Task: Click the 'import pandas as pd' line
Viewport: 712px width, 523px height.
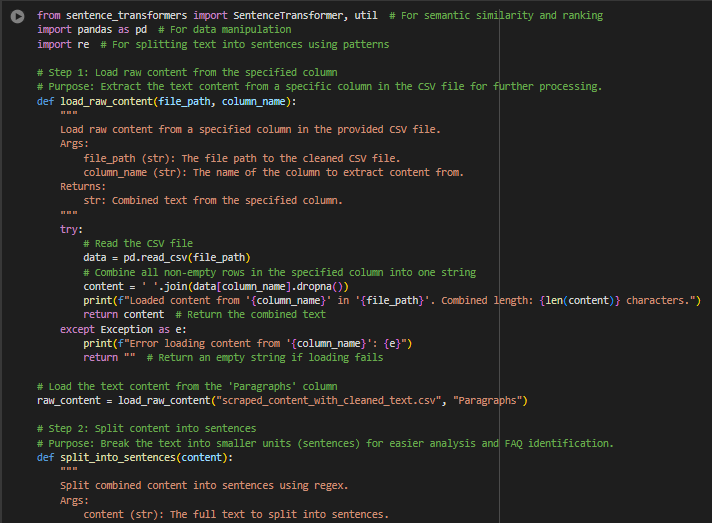Action: pyautogui.click(x=164, y=30)
